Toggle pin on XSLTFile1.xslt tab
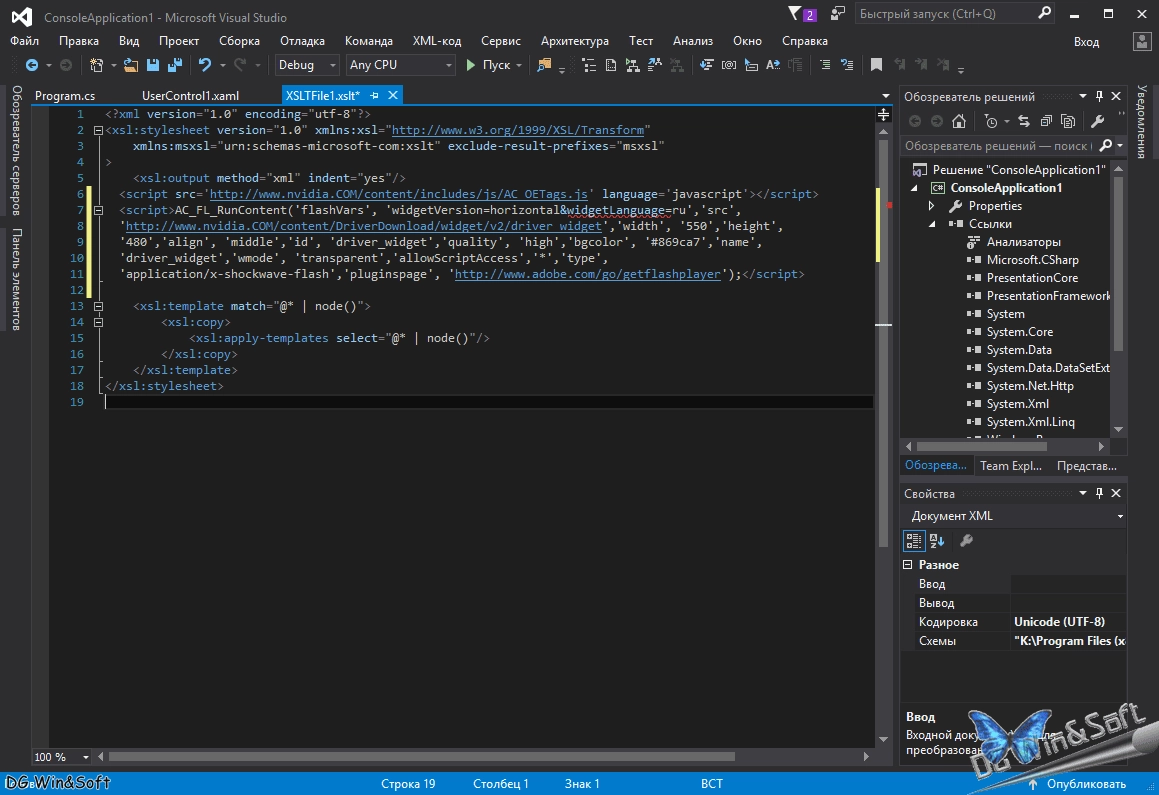Screen dimensions: 1159x795 [375, 95]
